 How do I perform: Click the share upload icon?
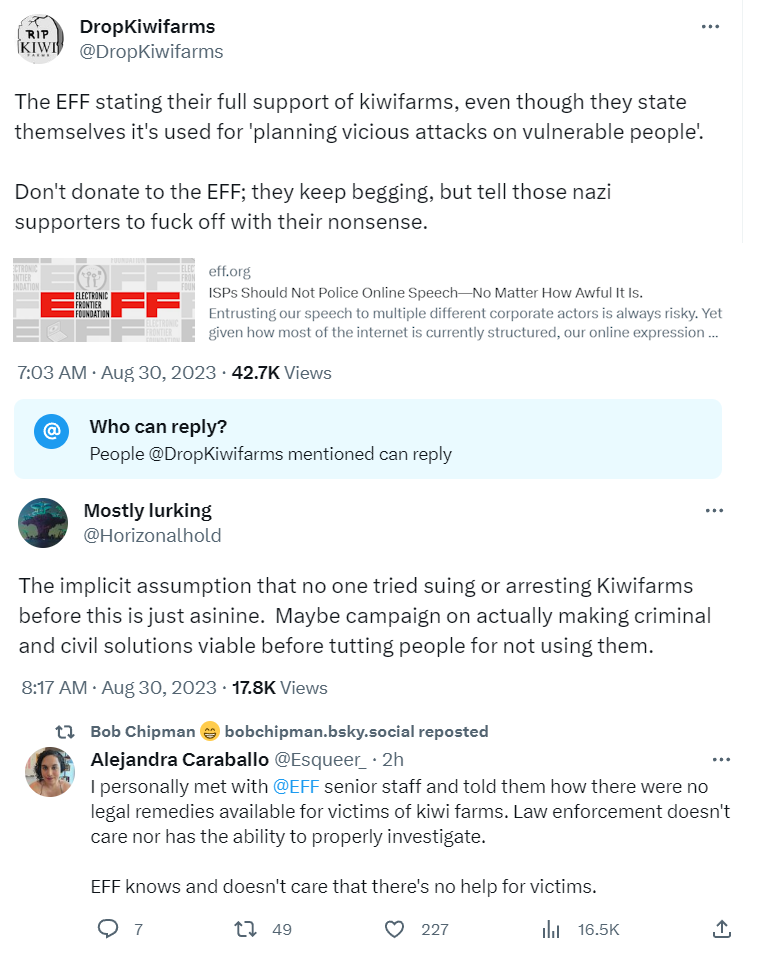point(721,929)
